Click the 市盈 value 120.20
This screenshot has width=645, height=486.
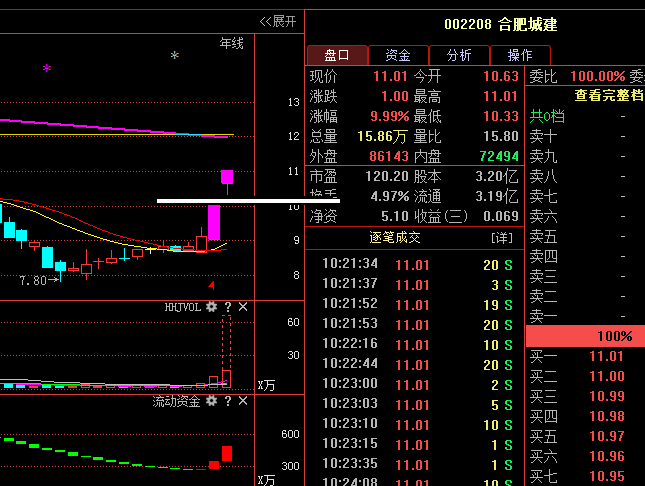coord(387,177)
